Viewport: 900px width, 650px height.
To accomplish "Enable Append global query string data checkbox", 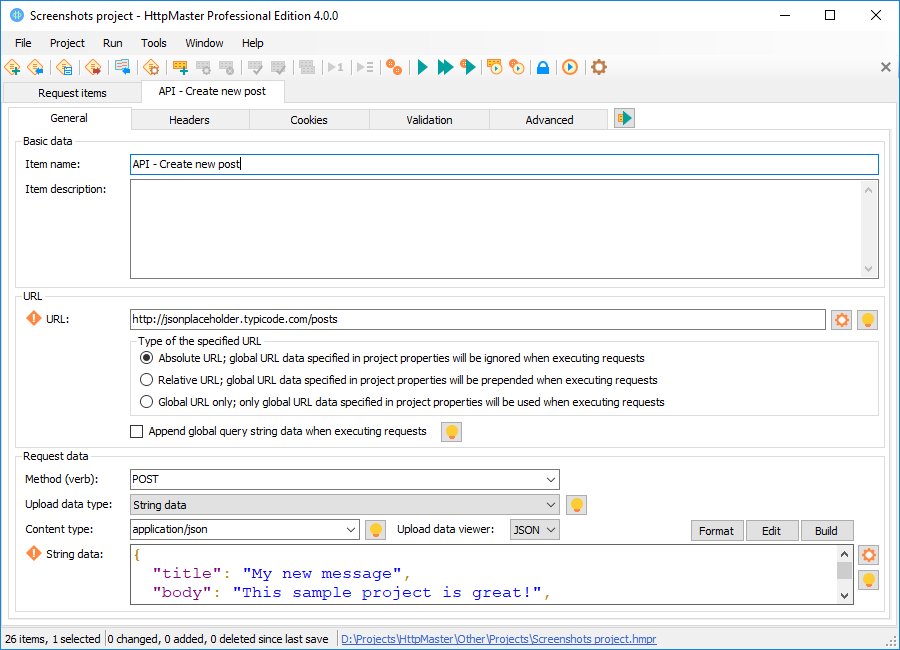I will (136, 431).
